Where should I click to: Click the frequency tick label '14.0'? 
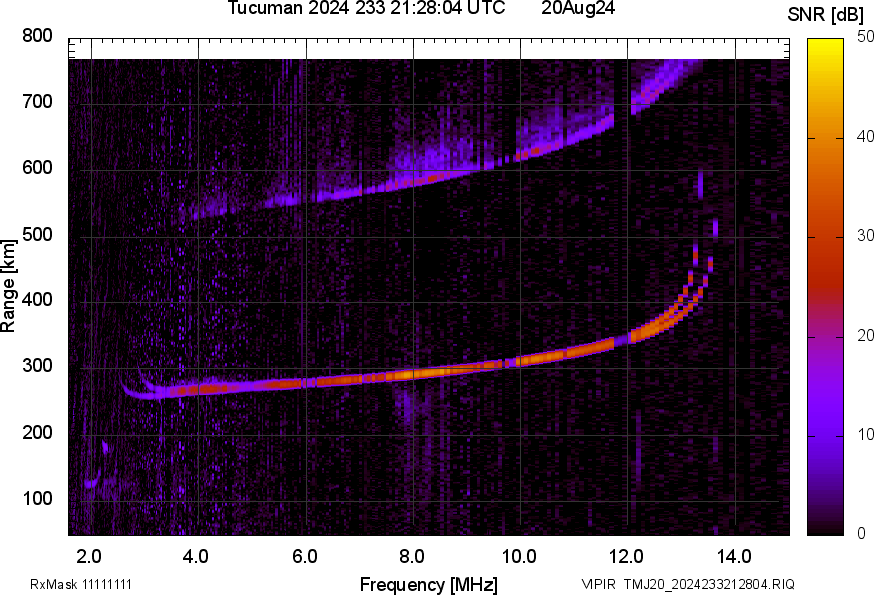click(x=734, y=557)
